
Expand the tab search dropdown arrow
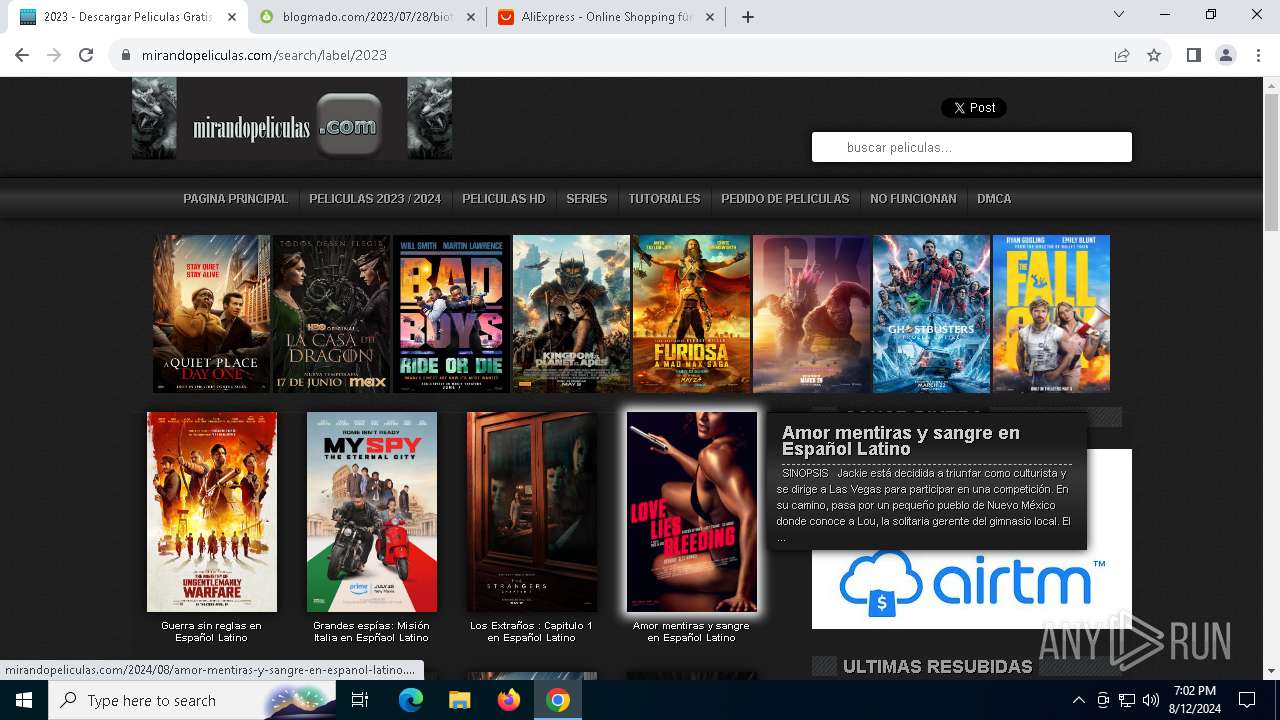pyautogui.click(x=1119, y=14)
